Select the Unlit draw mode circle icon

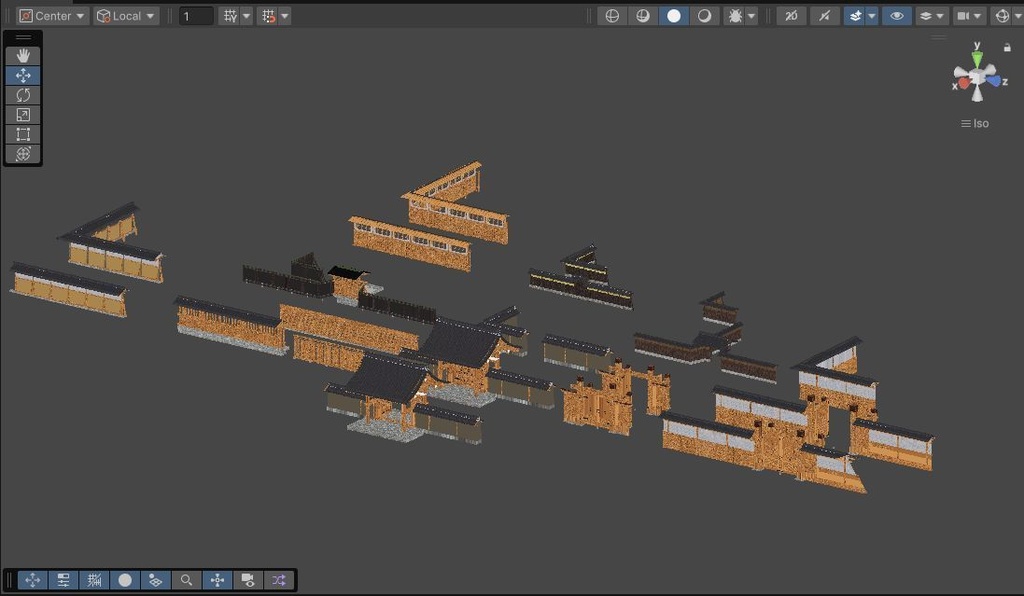[x=704, y=16]
